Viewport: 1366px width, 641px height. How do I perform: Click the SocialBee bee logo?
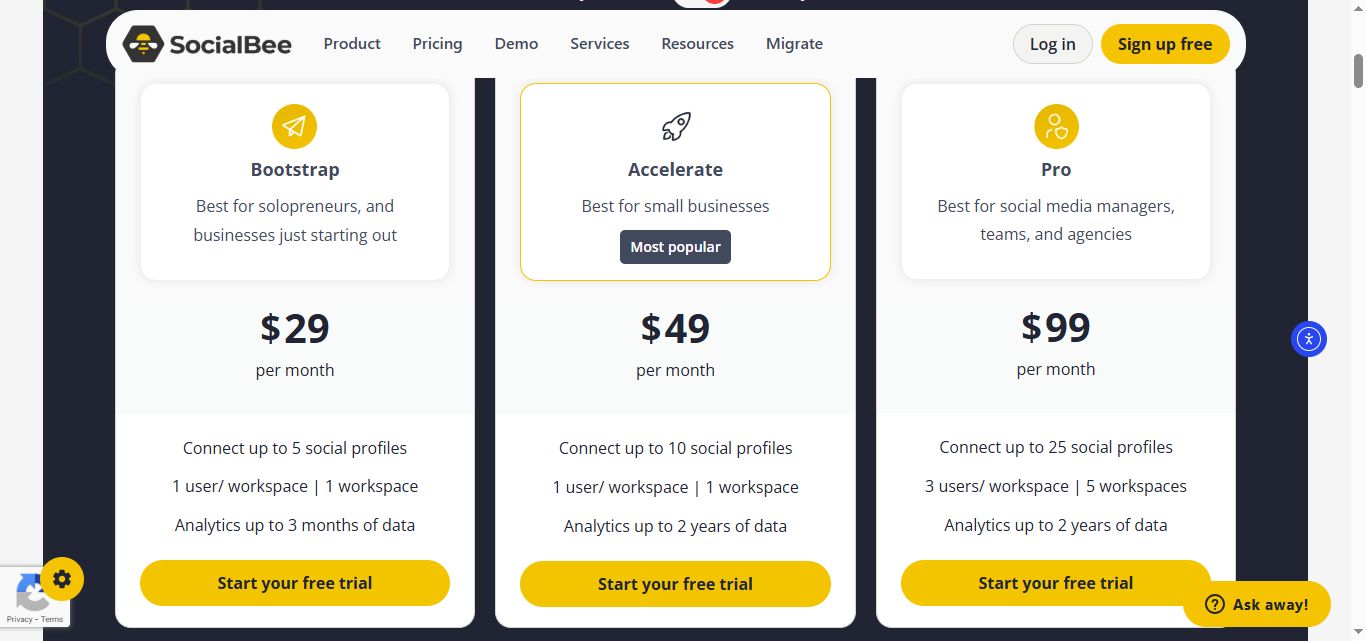pyautogui.click(x=143, y=44)
